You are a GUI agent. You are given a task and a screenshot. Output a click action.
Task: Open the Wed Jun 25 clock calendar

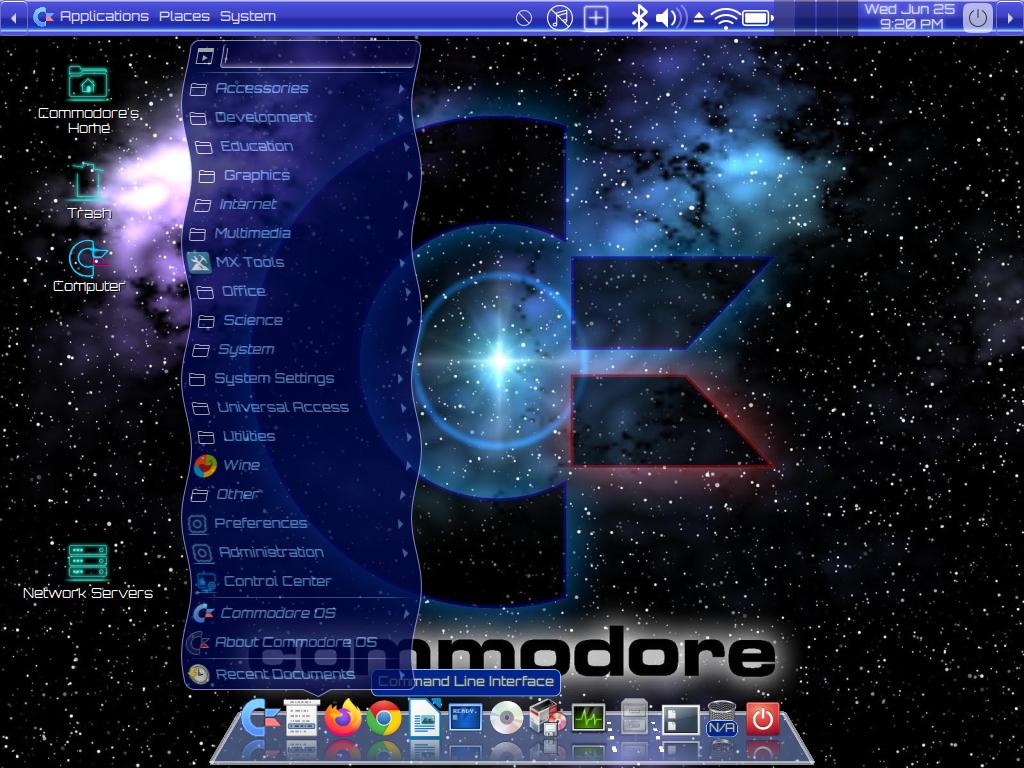pyautogui.click(x=910, y=17)
